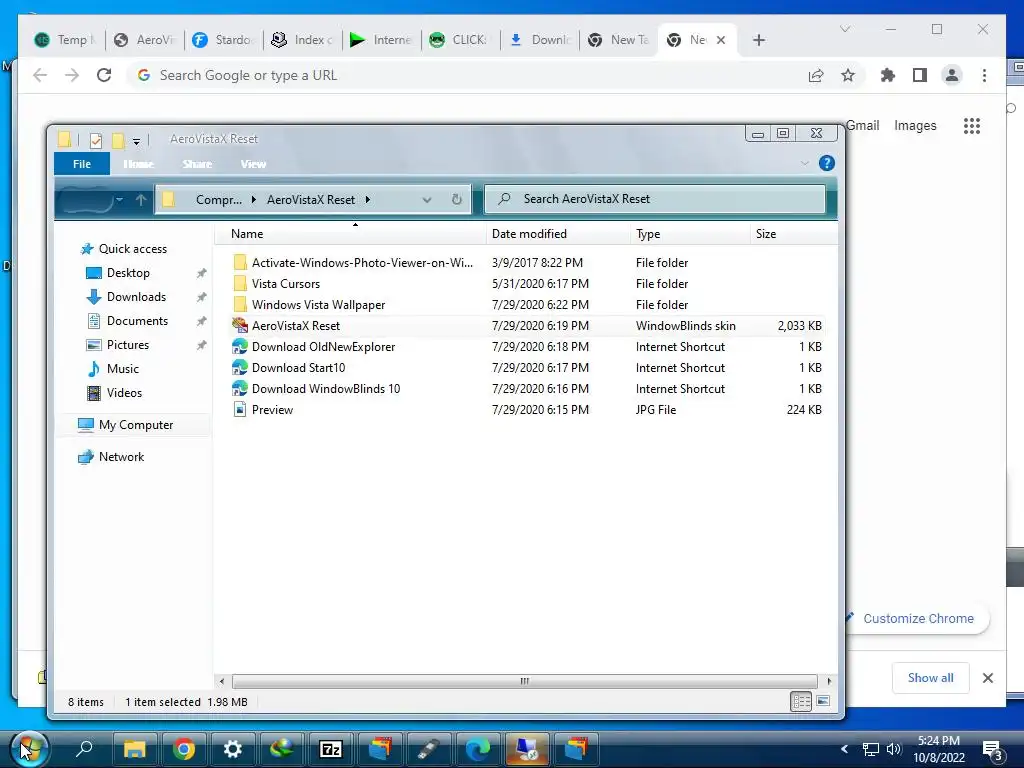Screen dimensions: 1024x768
Task: Open Videos in navigation pane
Action: tap(124, 392)
